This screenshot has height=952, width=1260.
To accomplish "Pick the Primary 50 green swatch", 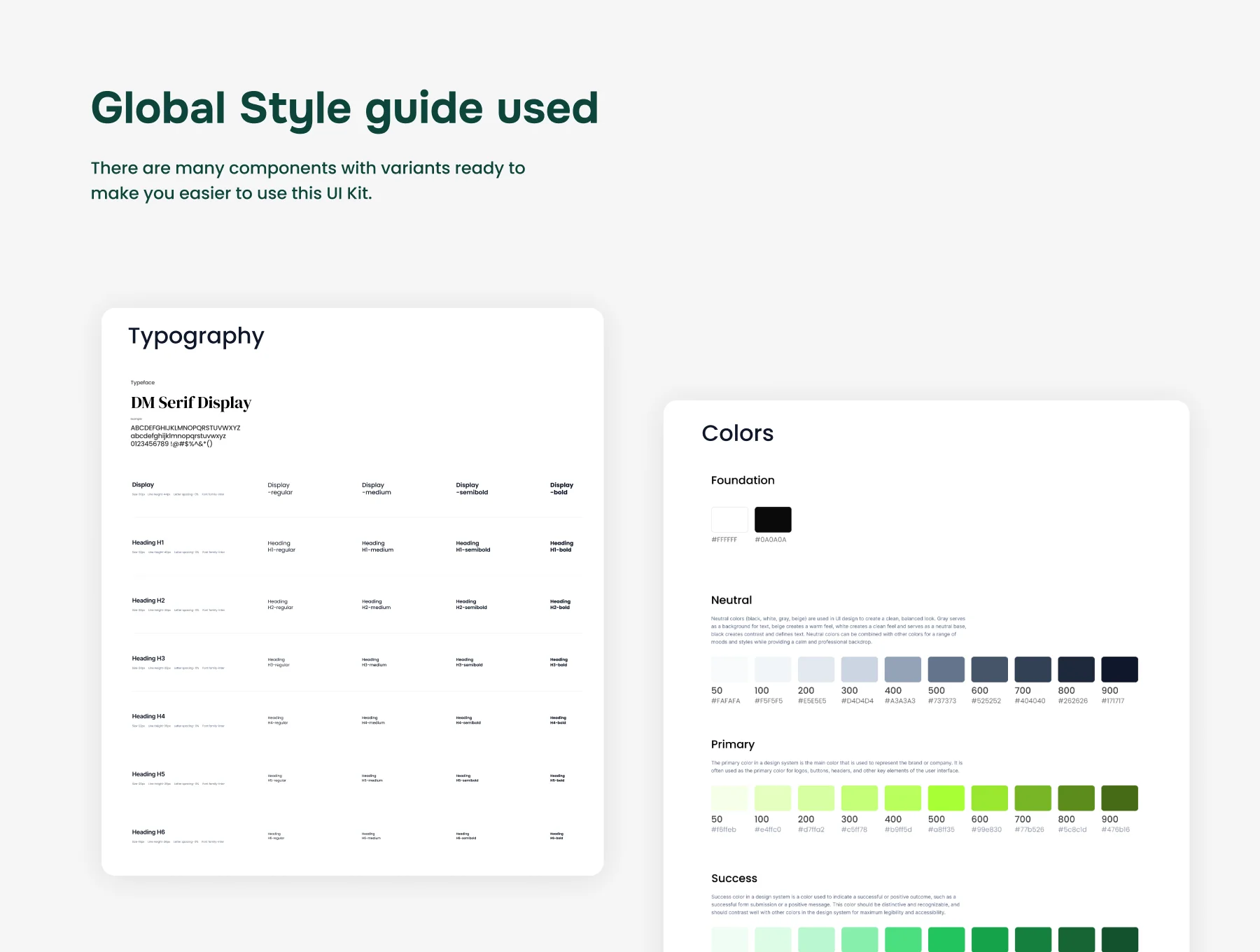I will coord(729,798).
